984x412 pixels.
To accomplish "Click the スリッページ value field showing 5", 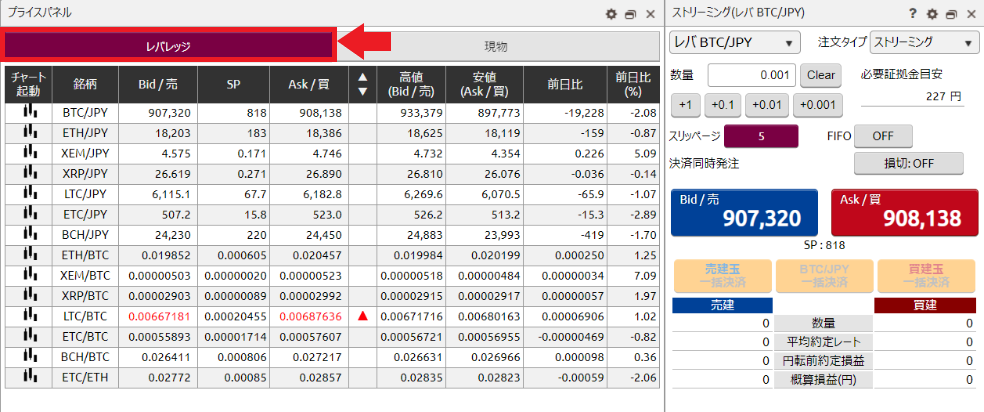I will [x=761, y=136].
